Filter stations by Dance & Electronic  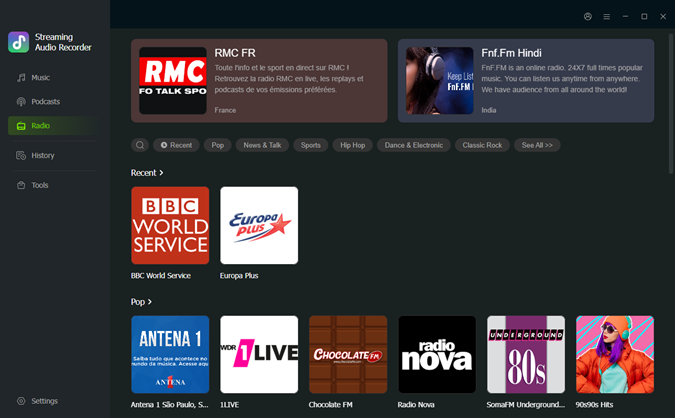click(x=414, y=145)
